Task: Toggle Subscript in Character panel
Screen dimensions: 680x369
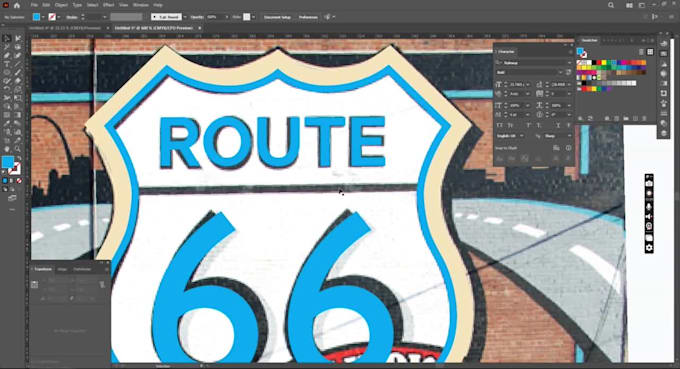Action: 539,125
